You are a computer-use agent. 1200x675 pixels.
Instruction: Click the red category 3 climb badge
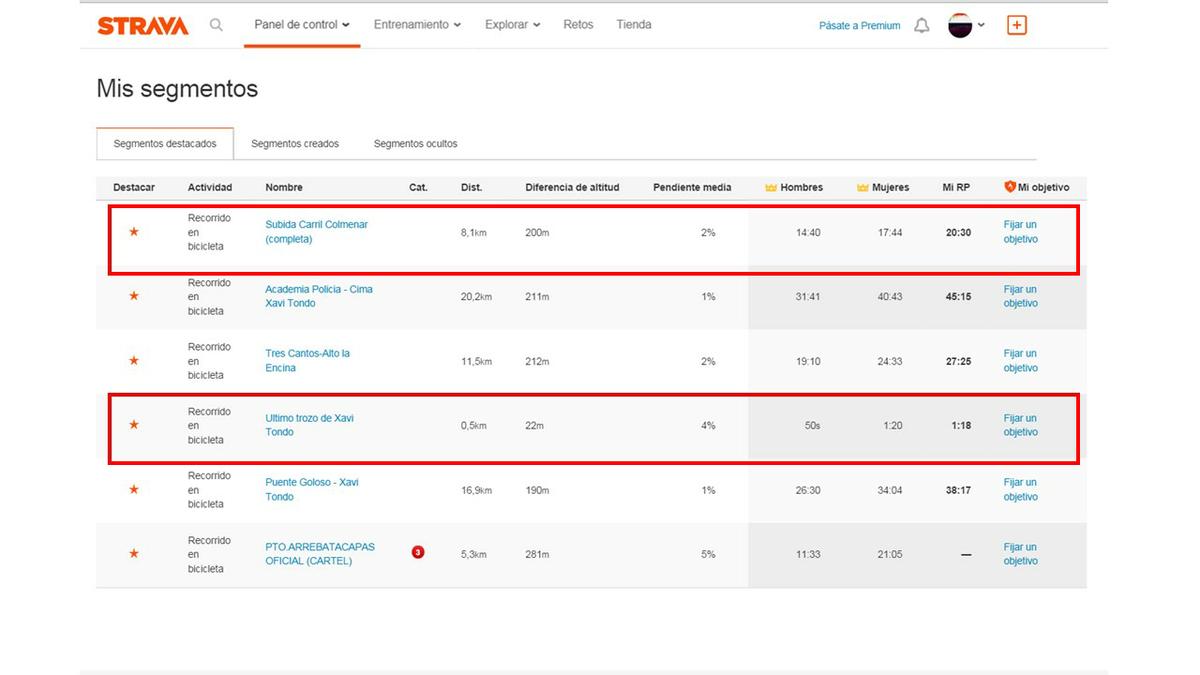[x=418, y=552]
